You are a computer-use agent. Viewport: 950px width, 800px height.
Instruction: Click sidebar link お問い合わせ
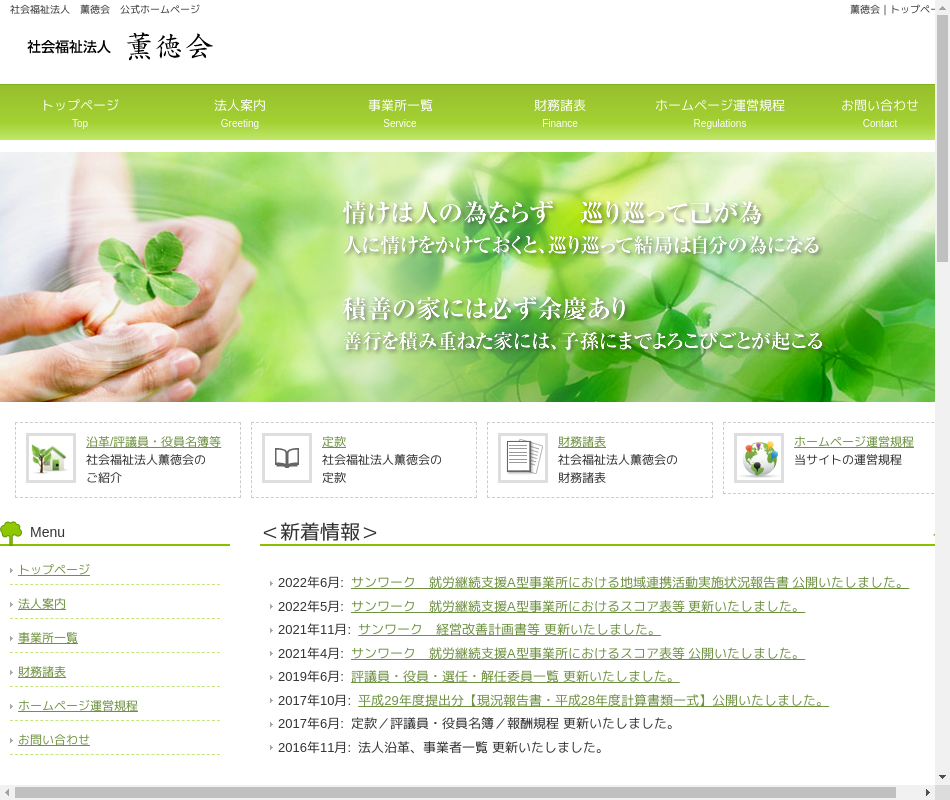tap(54, 739)
